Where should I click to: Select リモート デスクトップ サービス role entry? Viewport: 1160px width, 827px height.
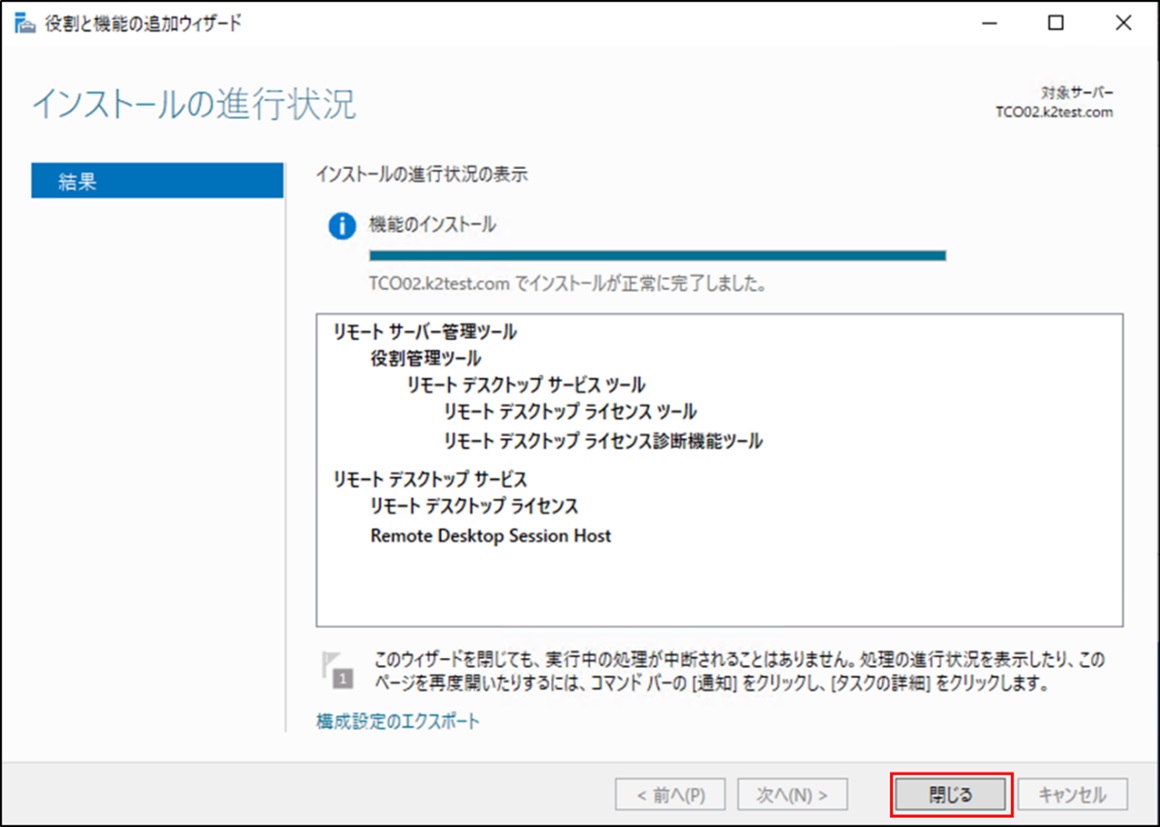click(430, 480)
